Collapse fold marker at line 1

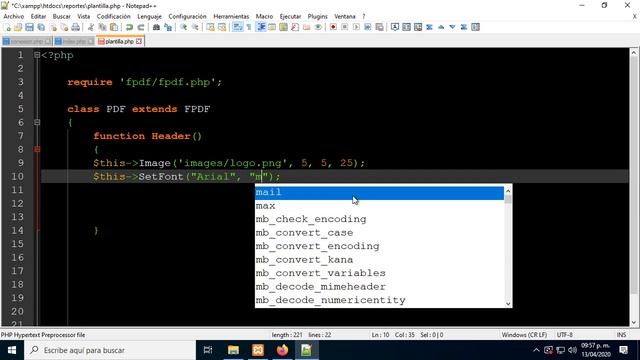37,55
